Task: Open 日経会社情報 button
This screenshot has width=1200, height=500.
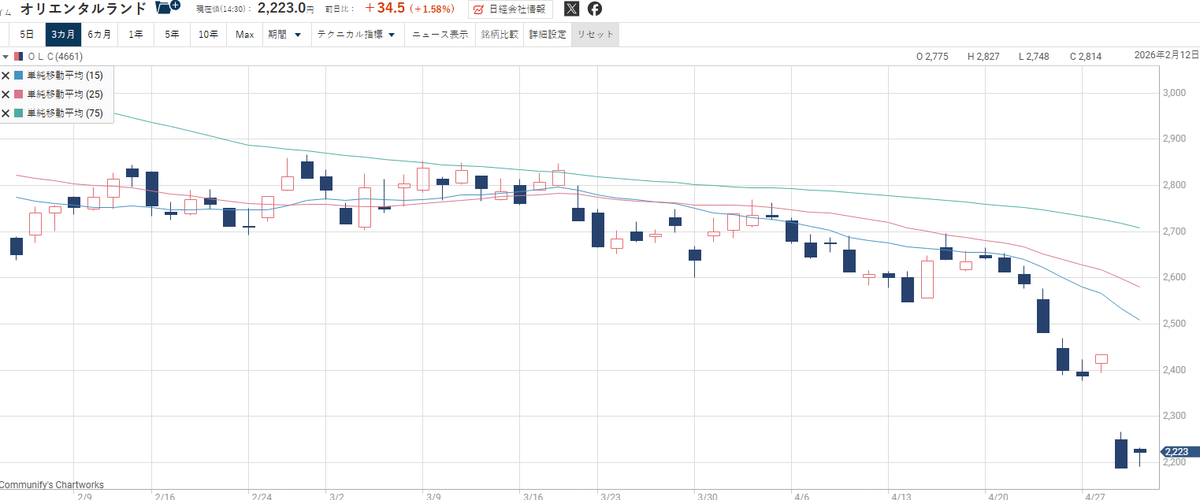Action: [510, 9]
